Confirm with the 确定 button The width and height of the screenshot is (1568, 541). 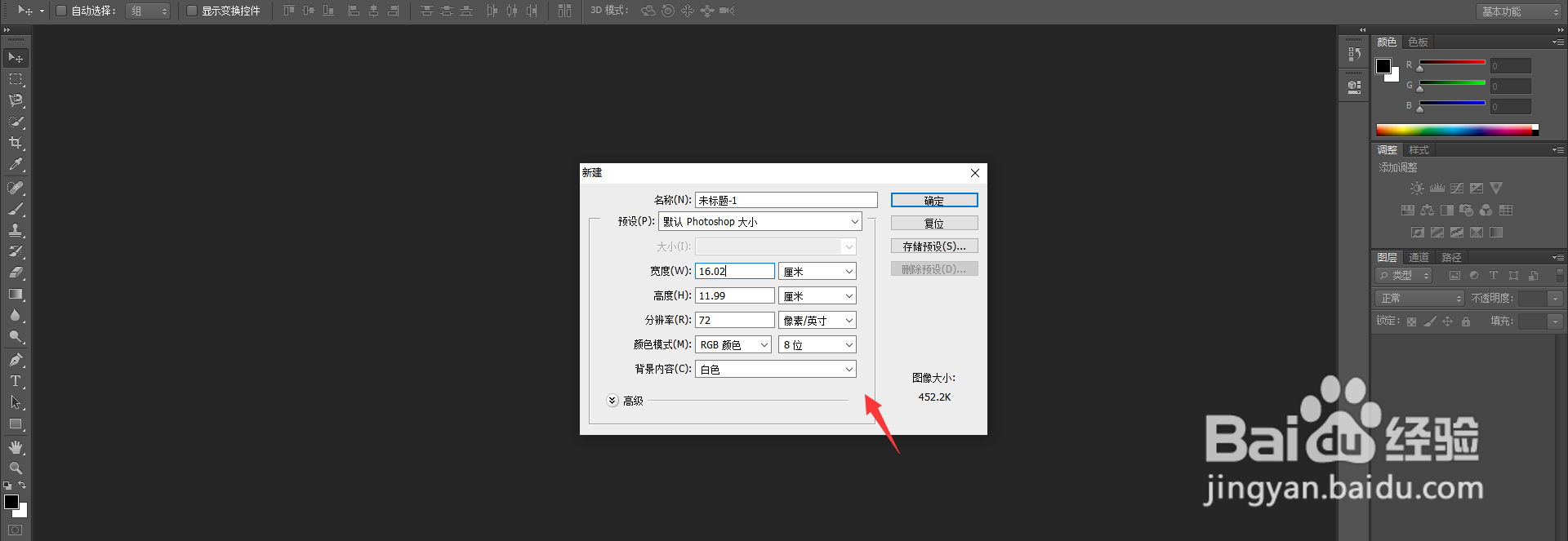click(x=934, y=200)
